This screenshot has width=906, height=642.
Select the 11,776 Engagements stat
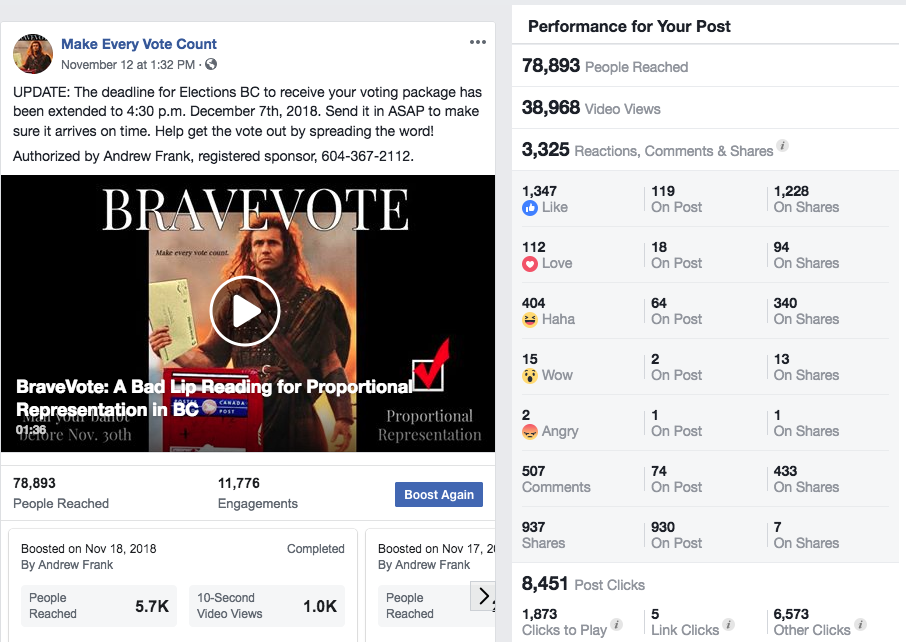[258, 493]
